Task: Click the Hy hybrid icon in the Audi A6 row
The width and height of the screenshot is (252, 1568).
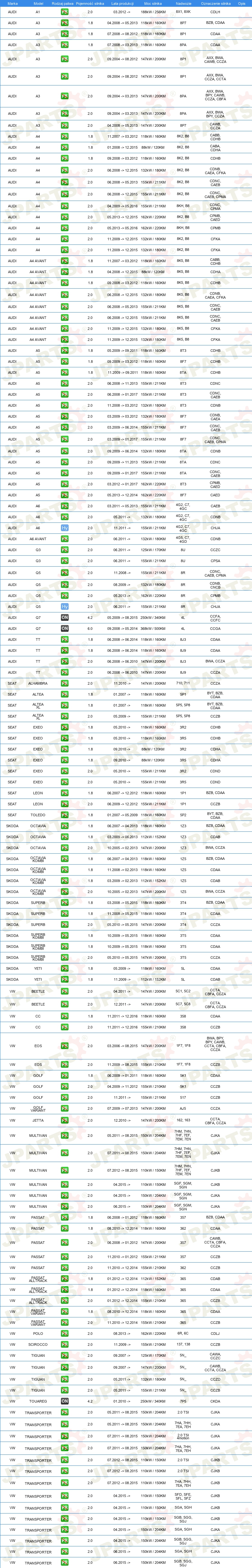Action: tap(64, 528)
